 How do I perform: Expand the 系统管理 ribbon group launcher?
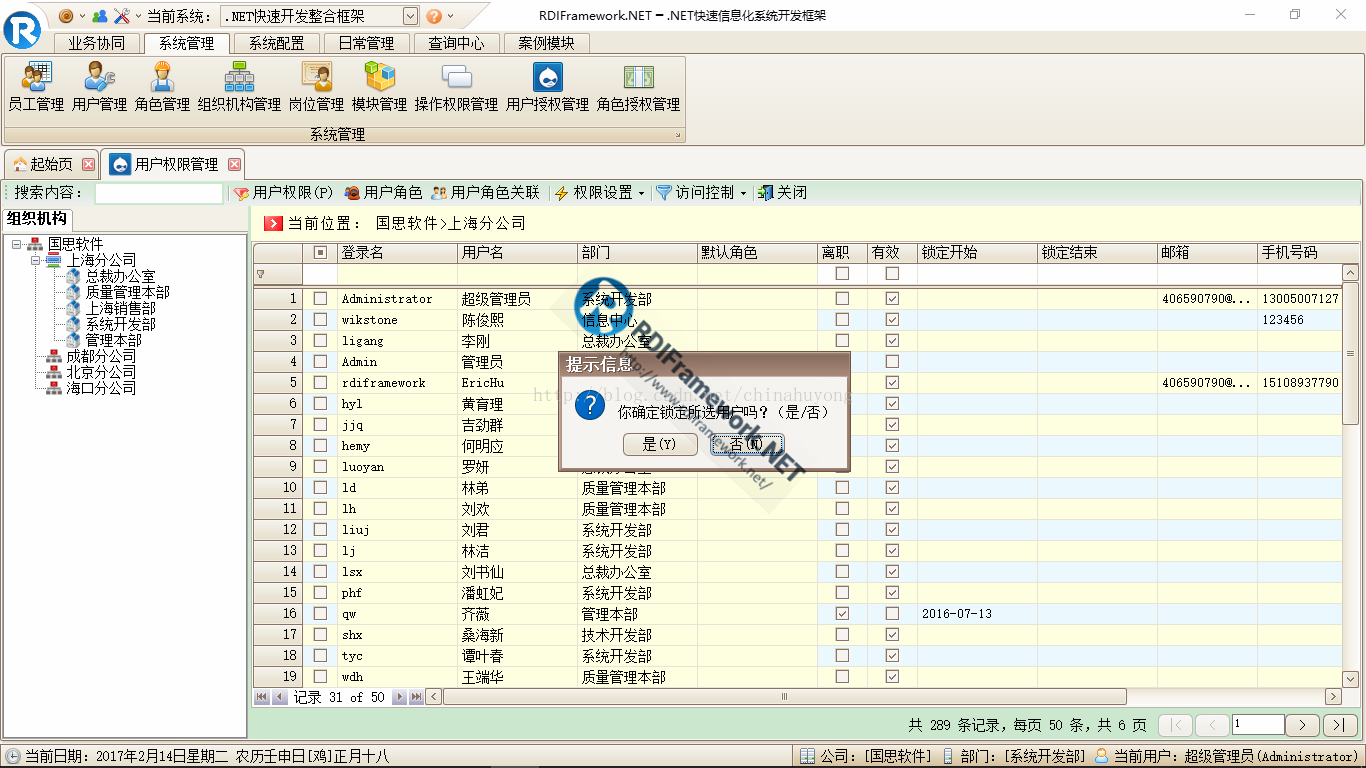tap(677, 135)
